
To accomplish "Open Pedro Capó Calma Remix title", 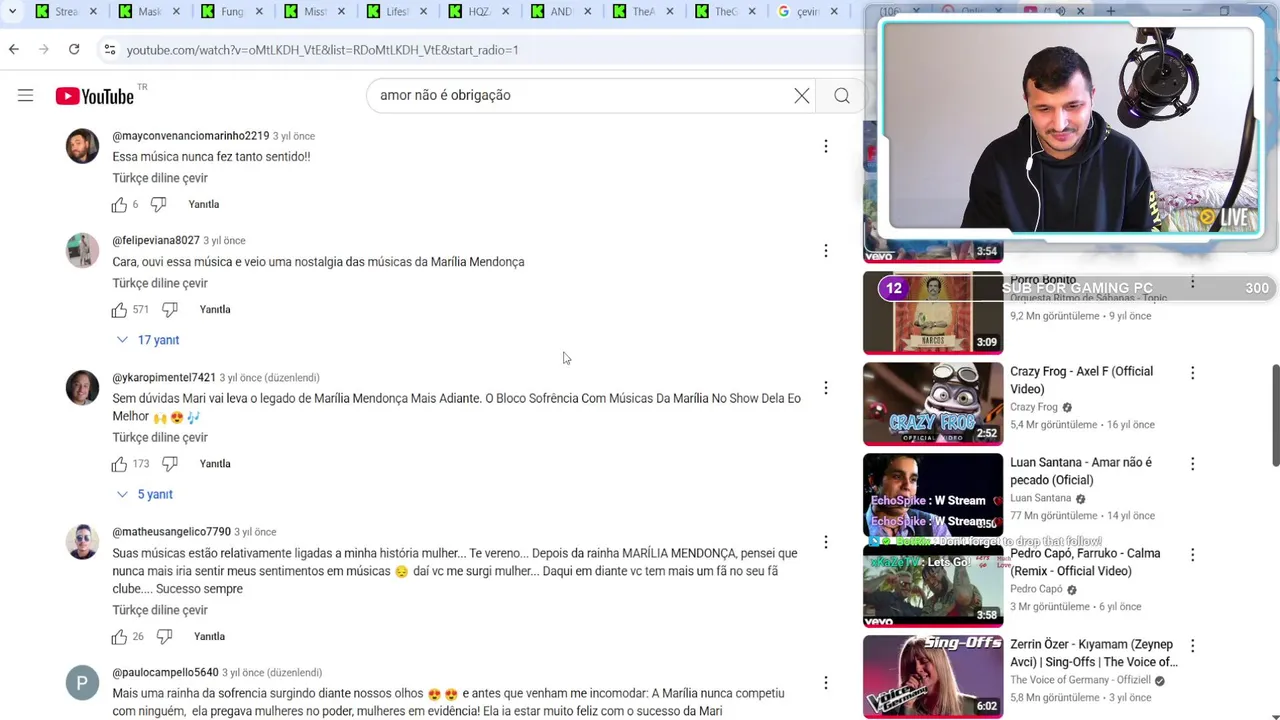I will (1085, 562).
